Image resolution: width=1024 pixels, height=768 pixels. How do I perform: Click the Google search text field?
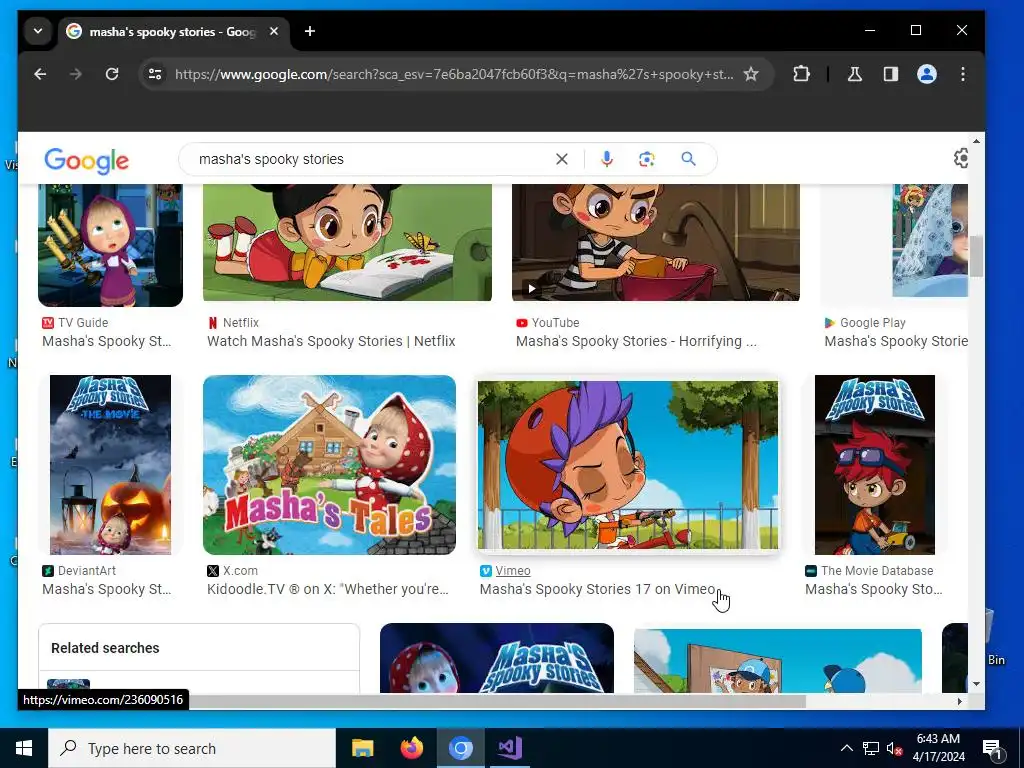372,159
